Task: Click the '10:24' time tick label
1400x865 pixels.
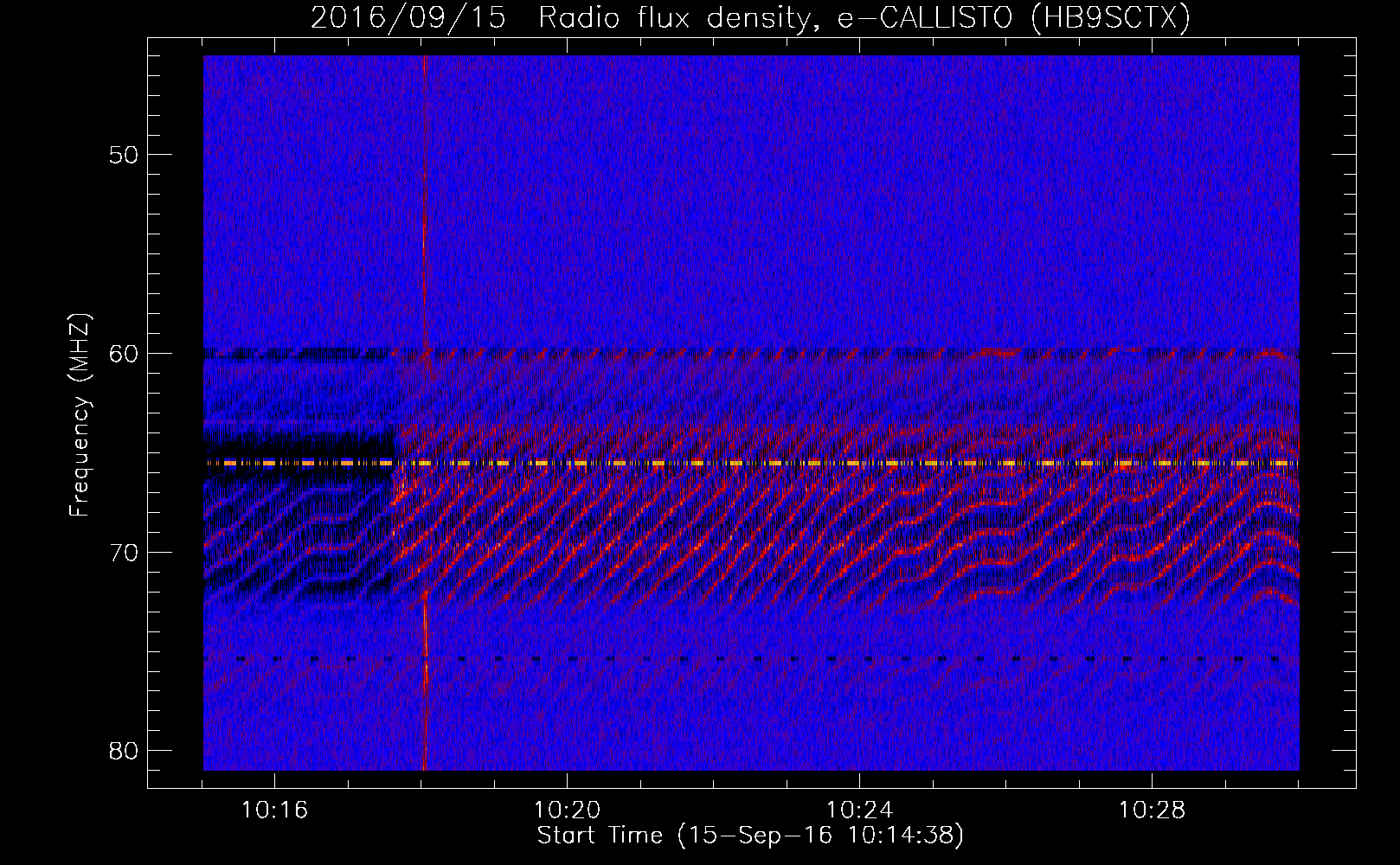Action: pos(859,811)
